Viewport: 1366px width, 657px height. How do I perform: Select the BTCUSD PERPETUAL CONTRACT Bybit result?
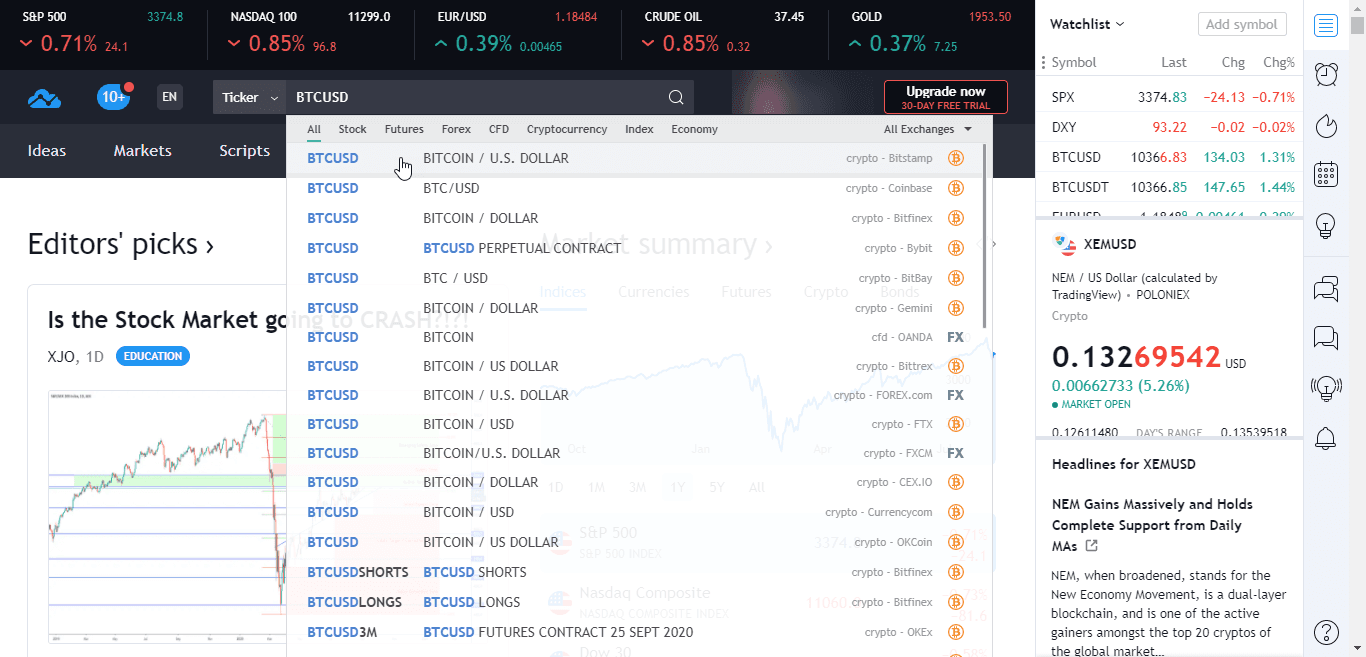tap(634, 248)
